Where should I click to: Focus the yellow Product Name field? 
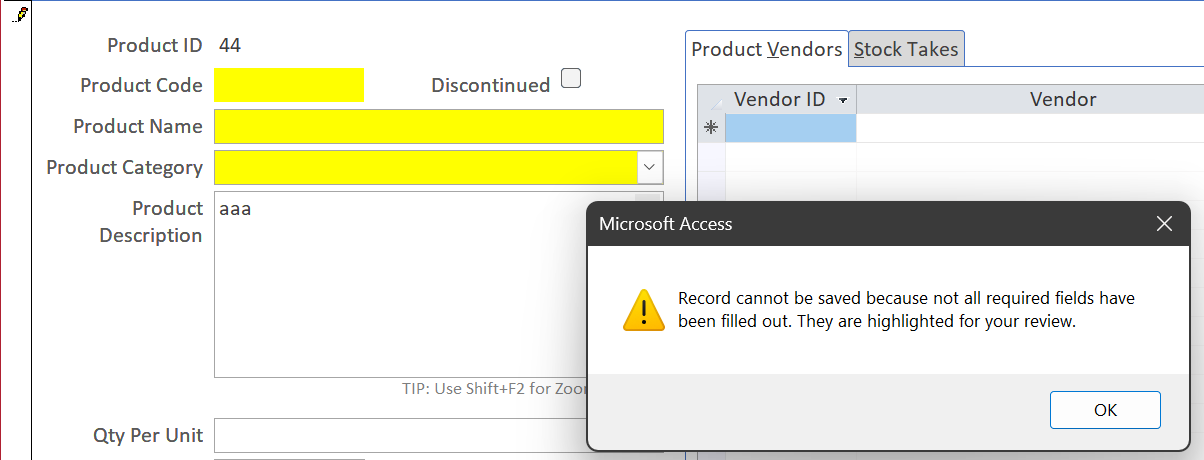(438, 127)
